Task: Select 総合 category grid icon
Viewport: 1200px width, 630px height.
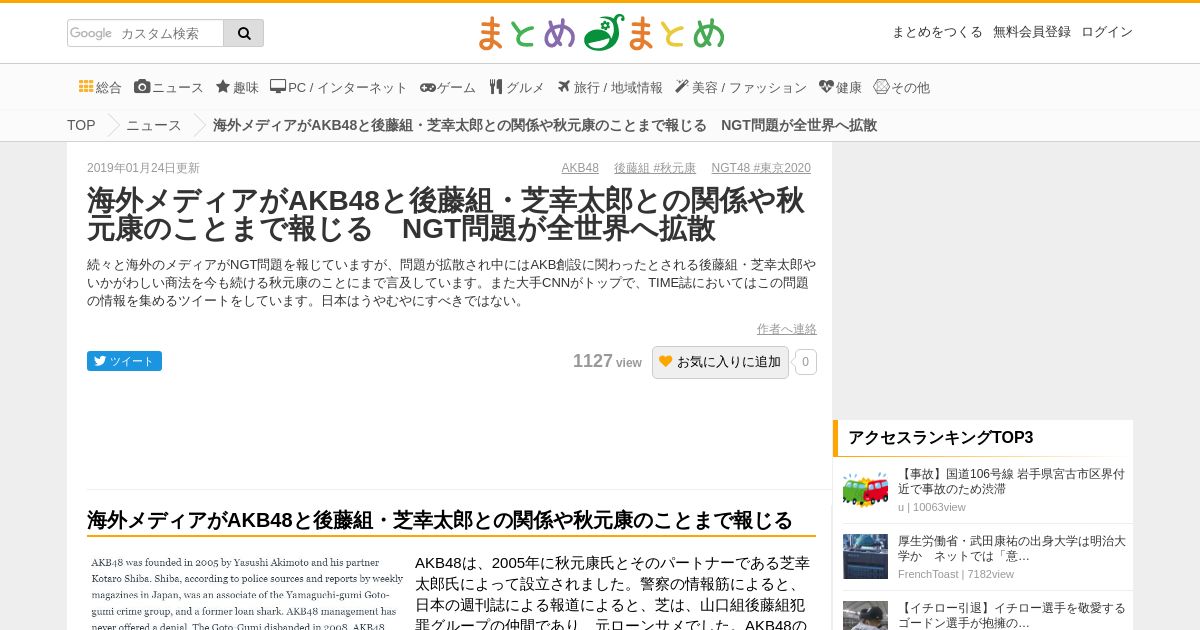Action: [86, 87]
